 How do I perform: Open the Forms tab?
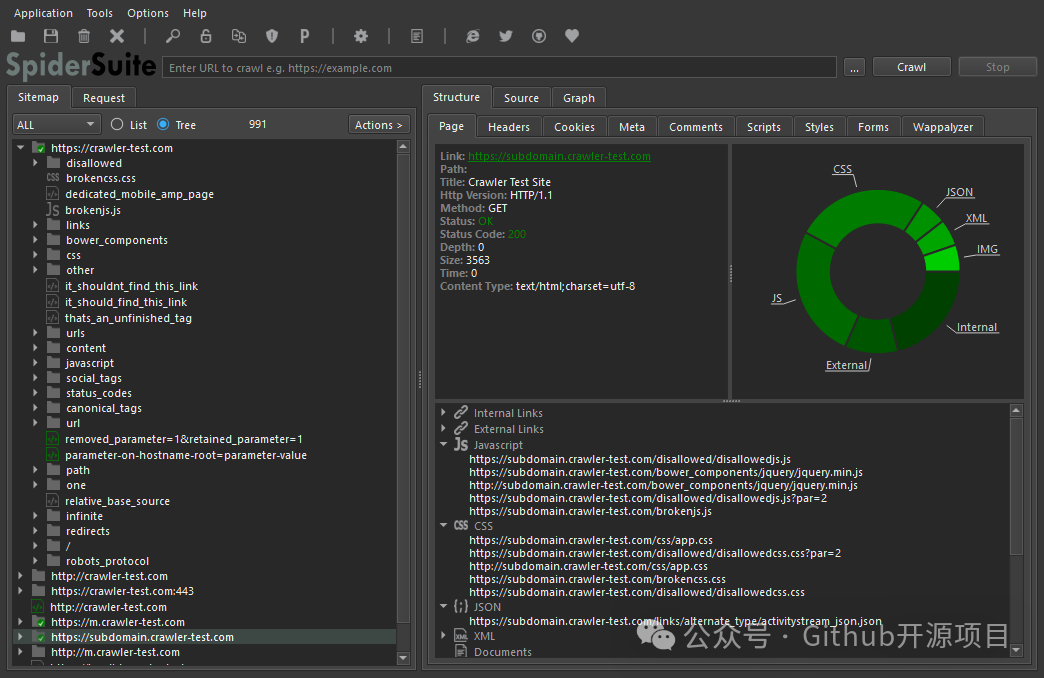tap(873, 127)
